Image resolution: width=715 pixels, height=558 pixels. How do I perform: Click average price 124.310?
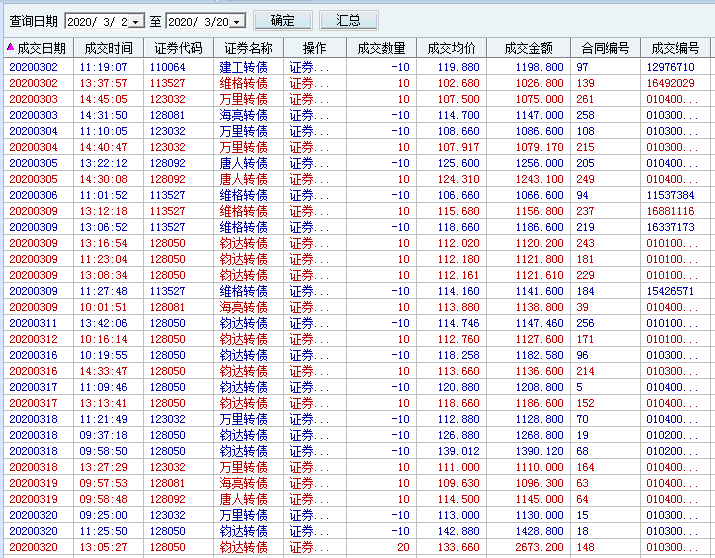458,179
